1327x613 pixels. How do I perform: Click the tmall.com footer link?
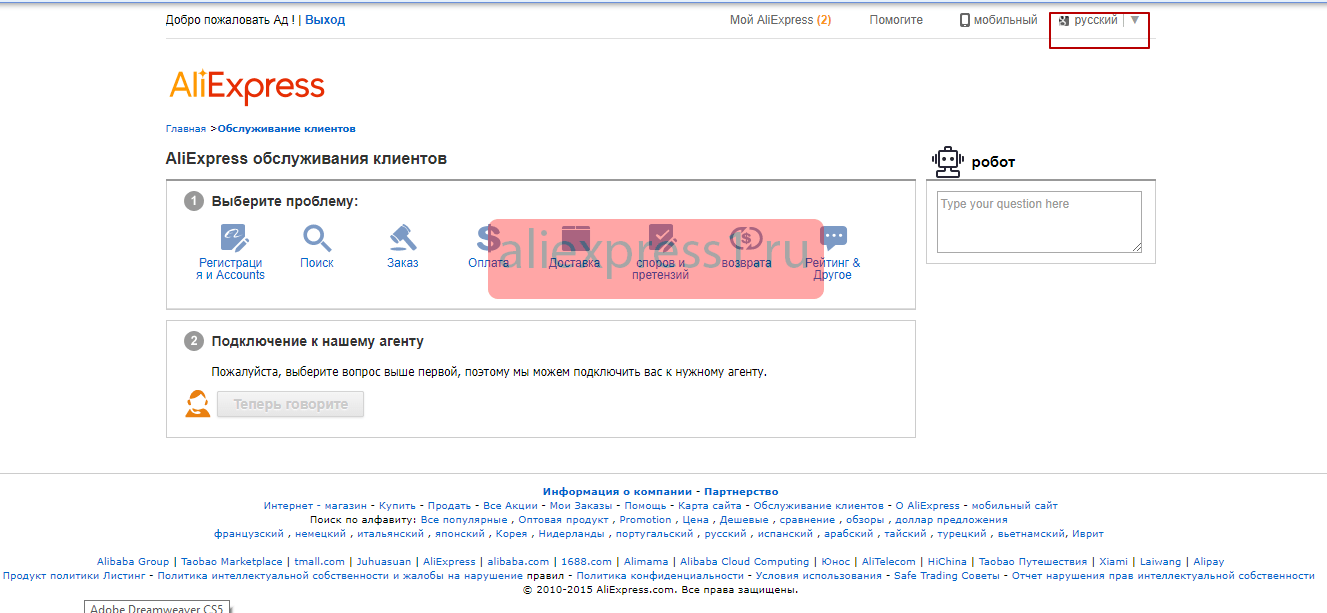tap(320, 562)
